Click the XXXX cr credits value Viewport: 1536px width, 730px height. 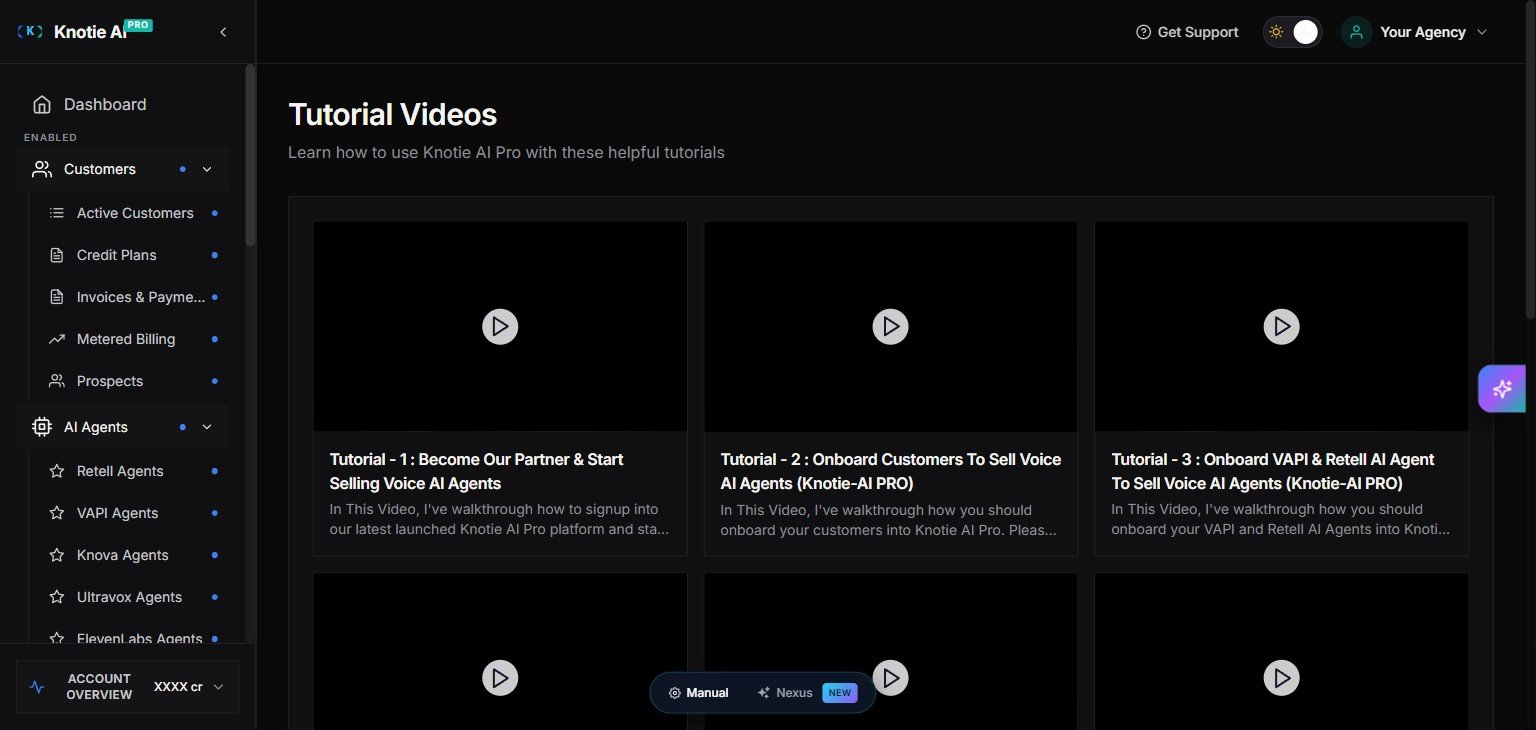178,687
